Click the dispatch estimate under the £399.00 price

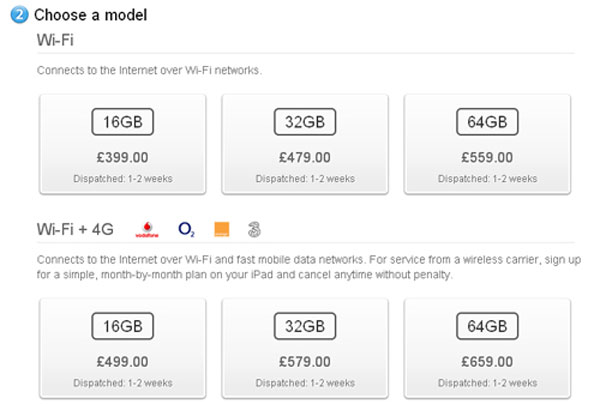coord(122,178)
